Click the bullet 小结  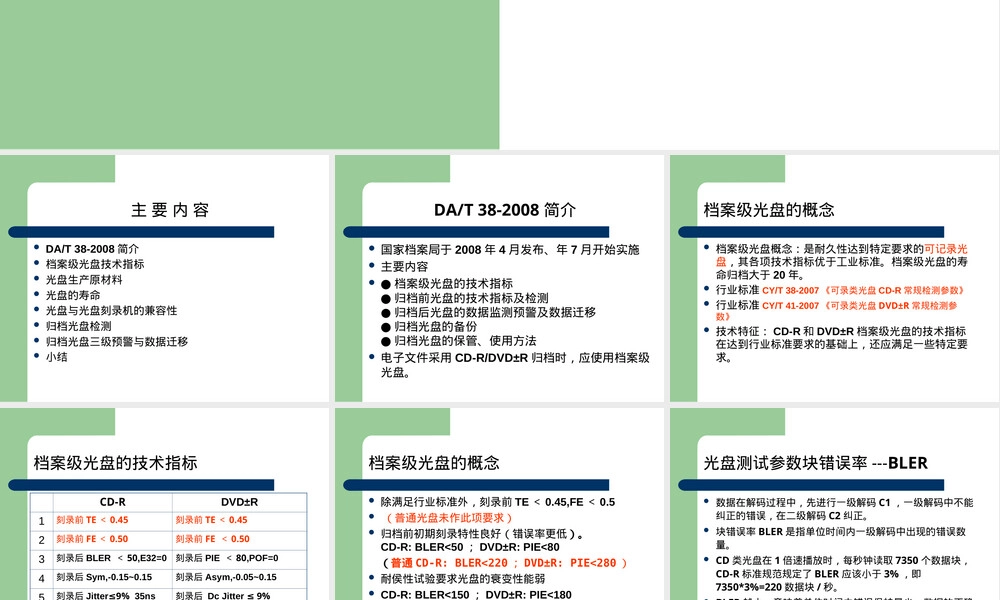[x=56, y=356]
